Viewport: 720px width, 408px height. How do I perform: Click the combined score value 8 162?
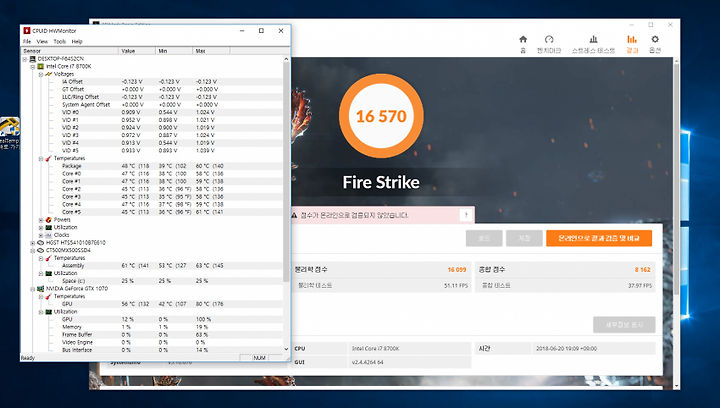642,269
